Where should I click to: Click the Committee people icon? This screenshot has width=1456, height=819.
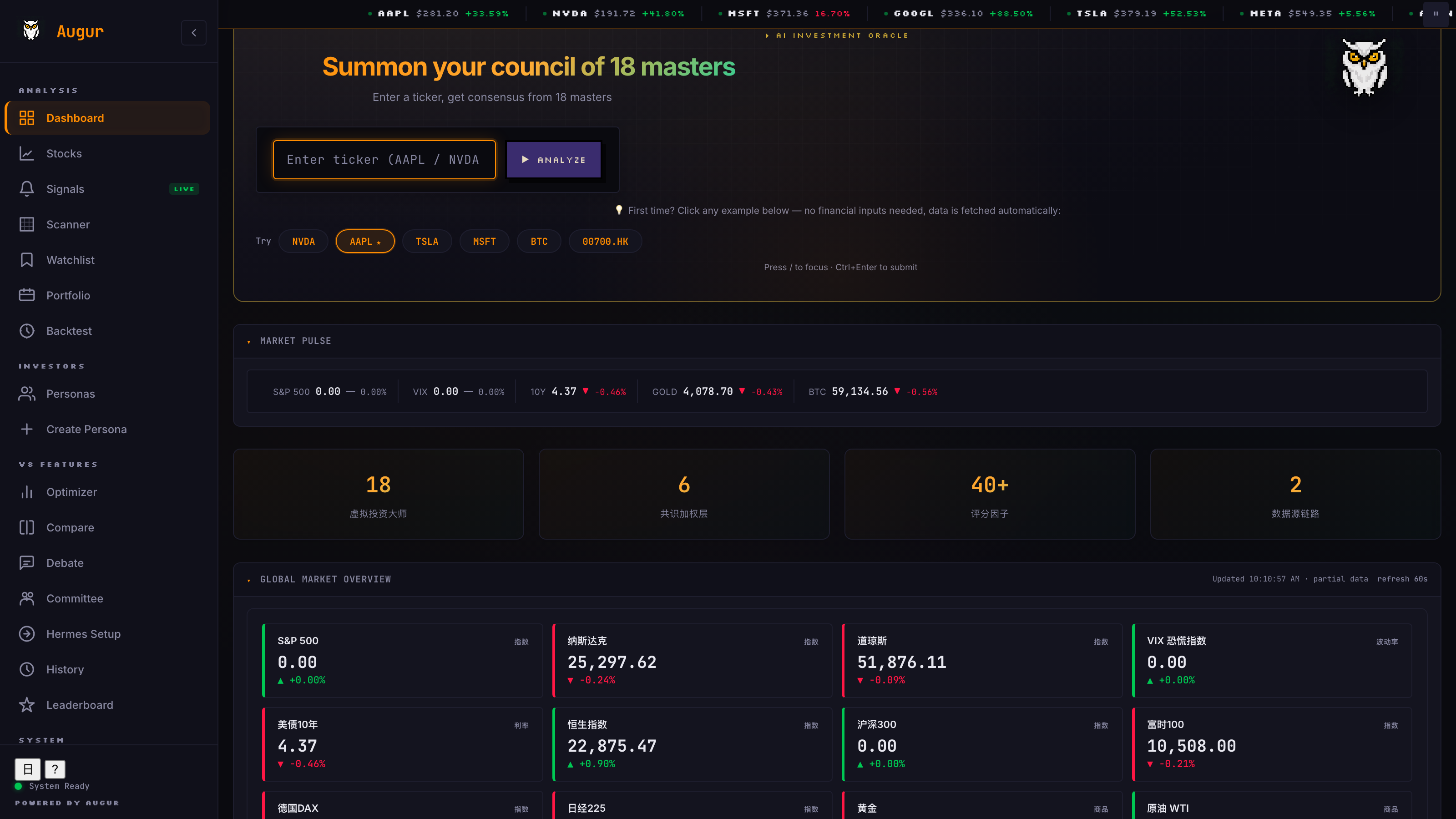coord(26,599)
